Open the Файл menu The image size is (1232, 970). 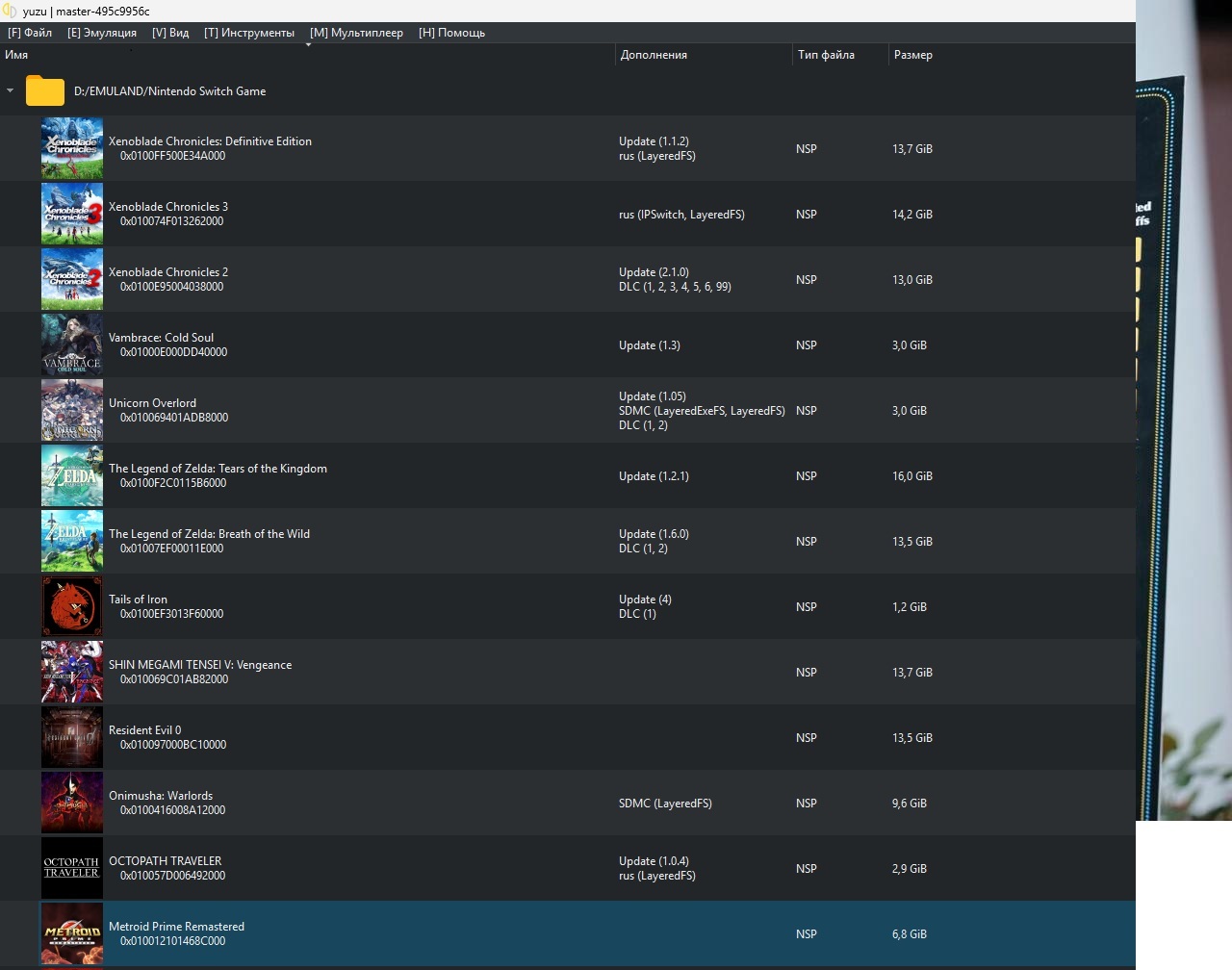[x=30, y=33]
